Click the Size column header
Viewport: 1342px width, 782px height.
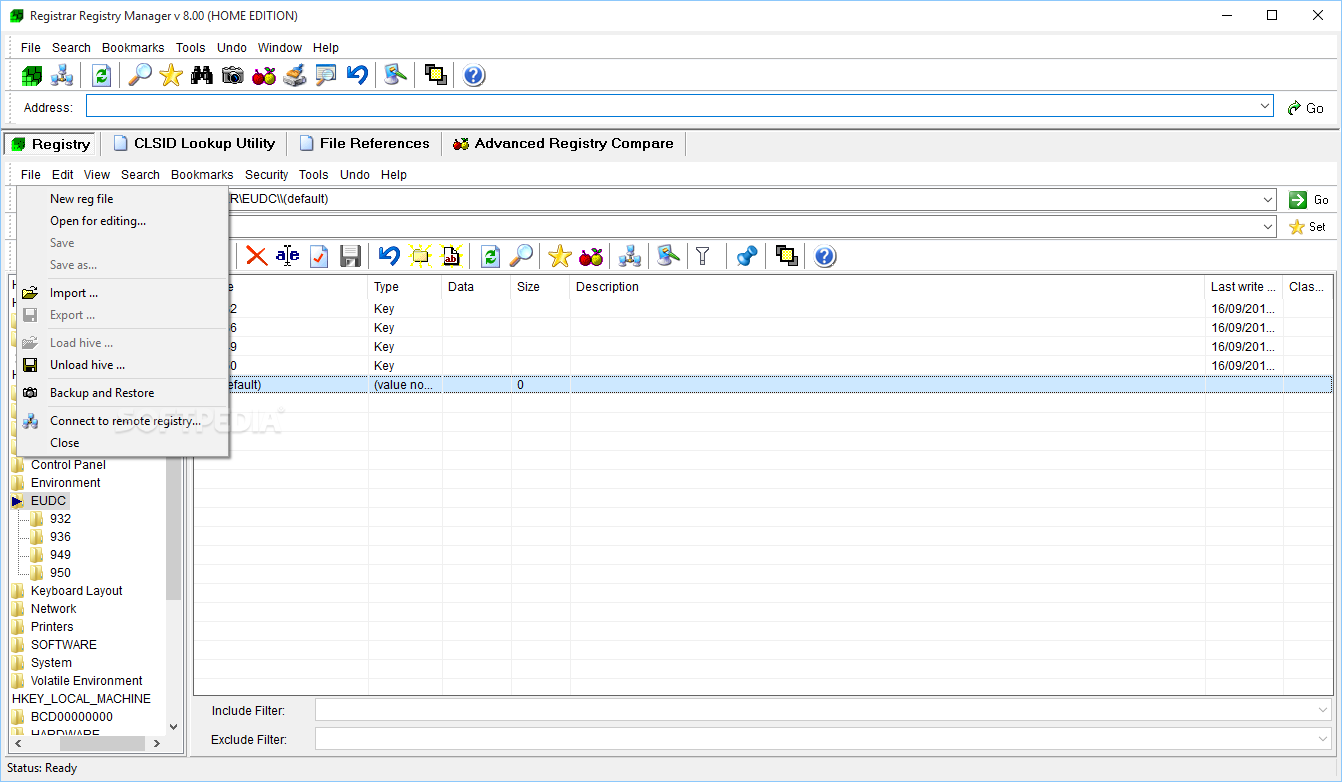point(541,287)
